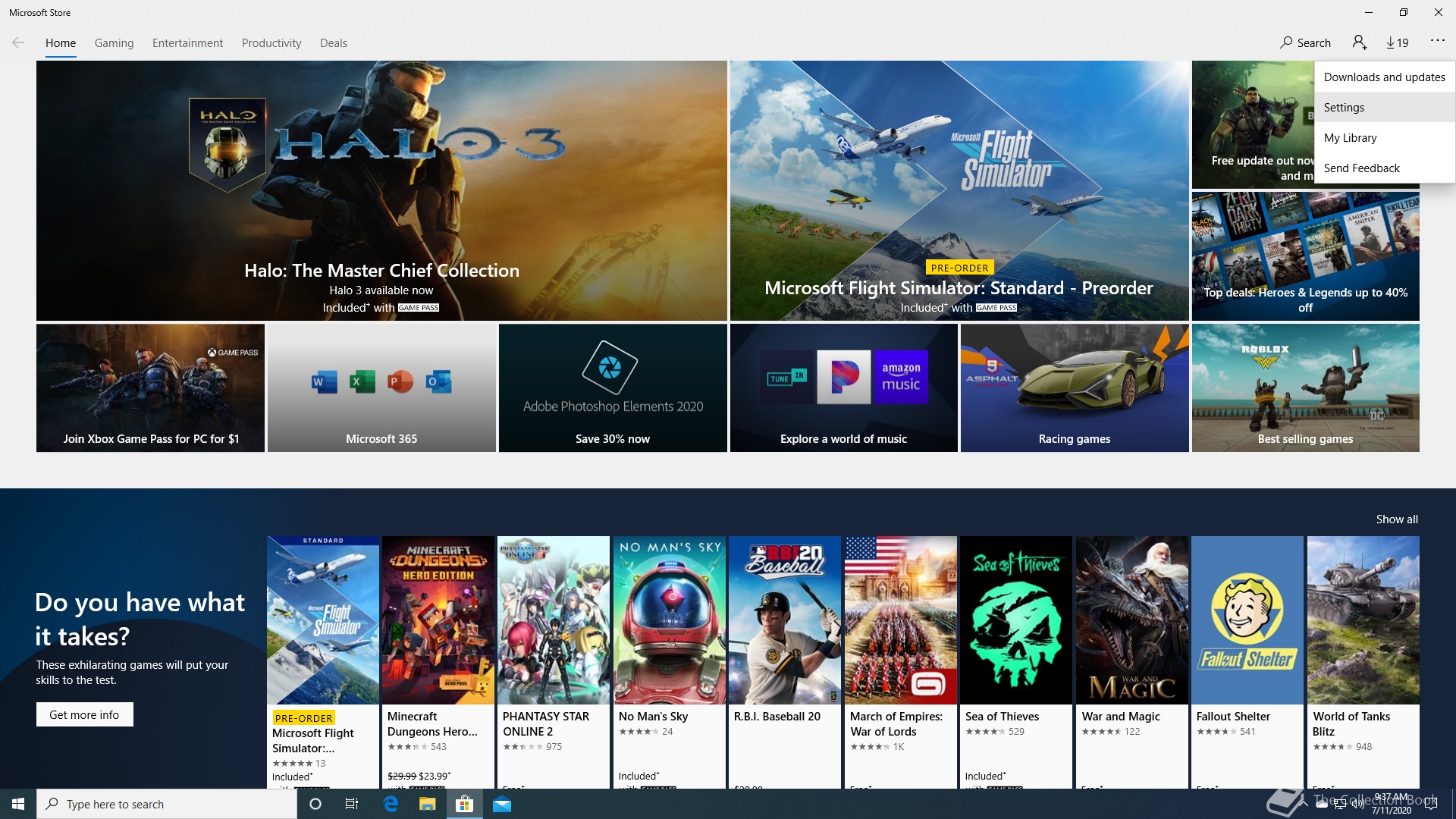This screenshot has height=819, width=1456.
Task: Open File Explorer from the taskbar
Action: (428, 804)
